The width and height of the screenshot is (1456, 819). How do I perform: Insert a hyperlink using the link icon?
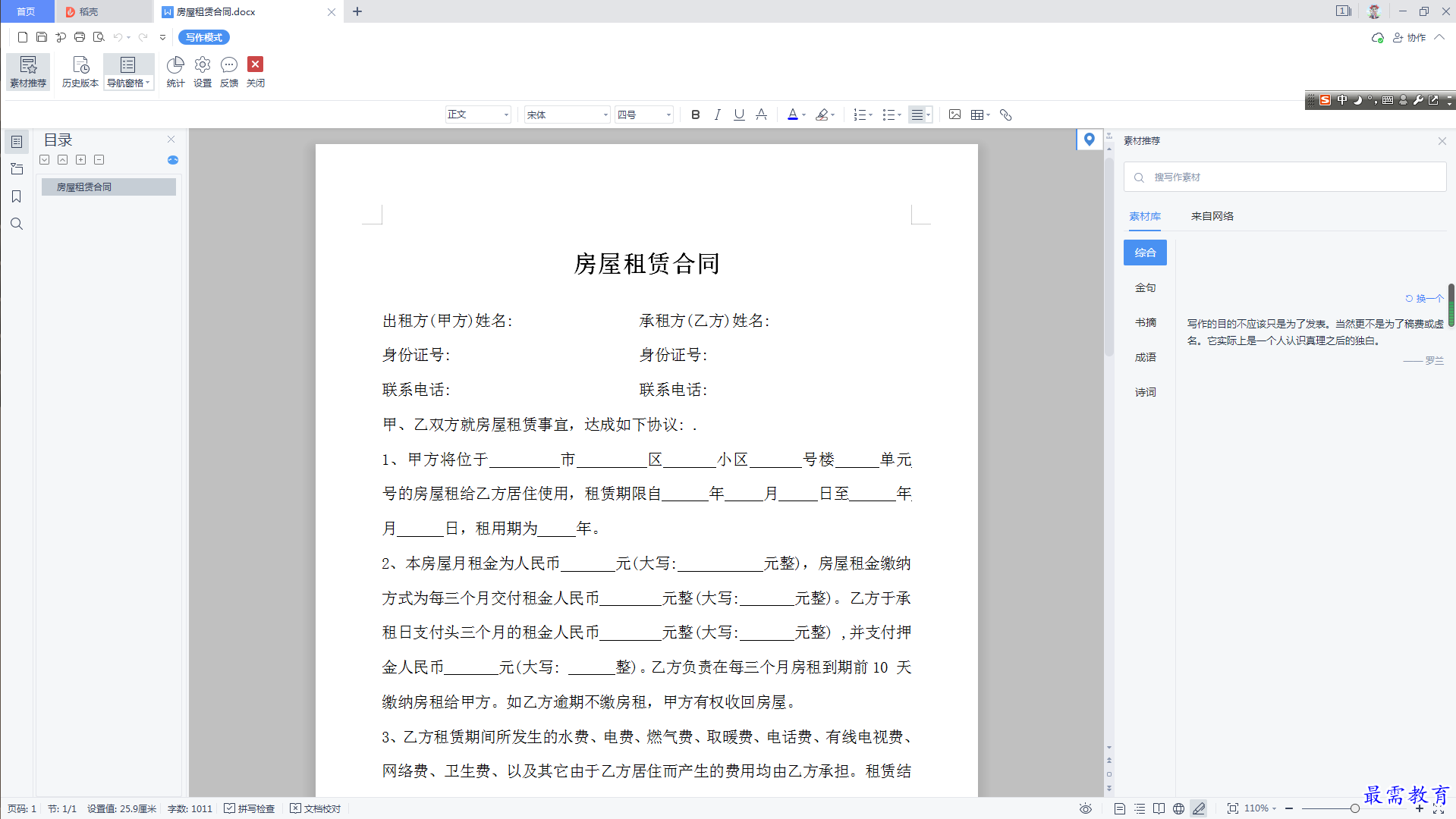click(x=1006, y=115)
